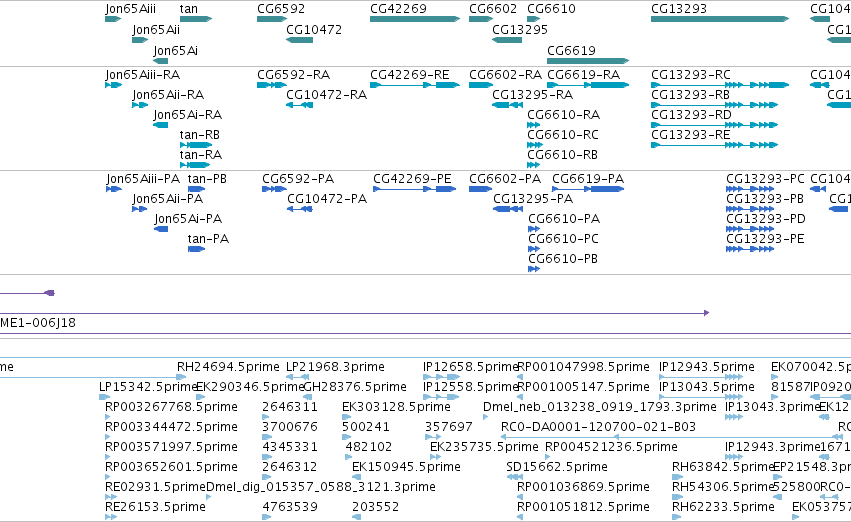This screenshot has width=851, height=522.
Task: Select the LP15342.5prime EST label
Action: pyautogui.click(x=148, y=387)
